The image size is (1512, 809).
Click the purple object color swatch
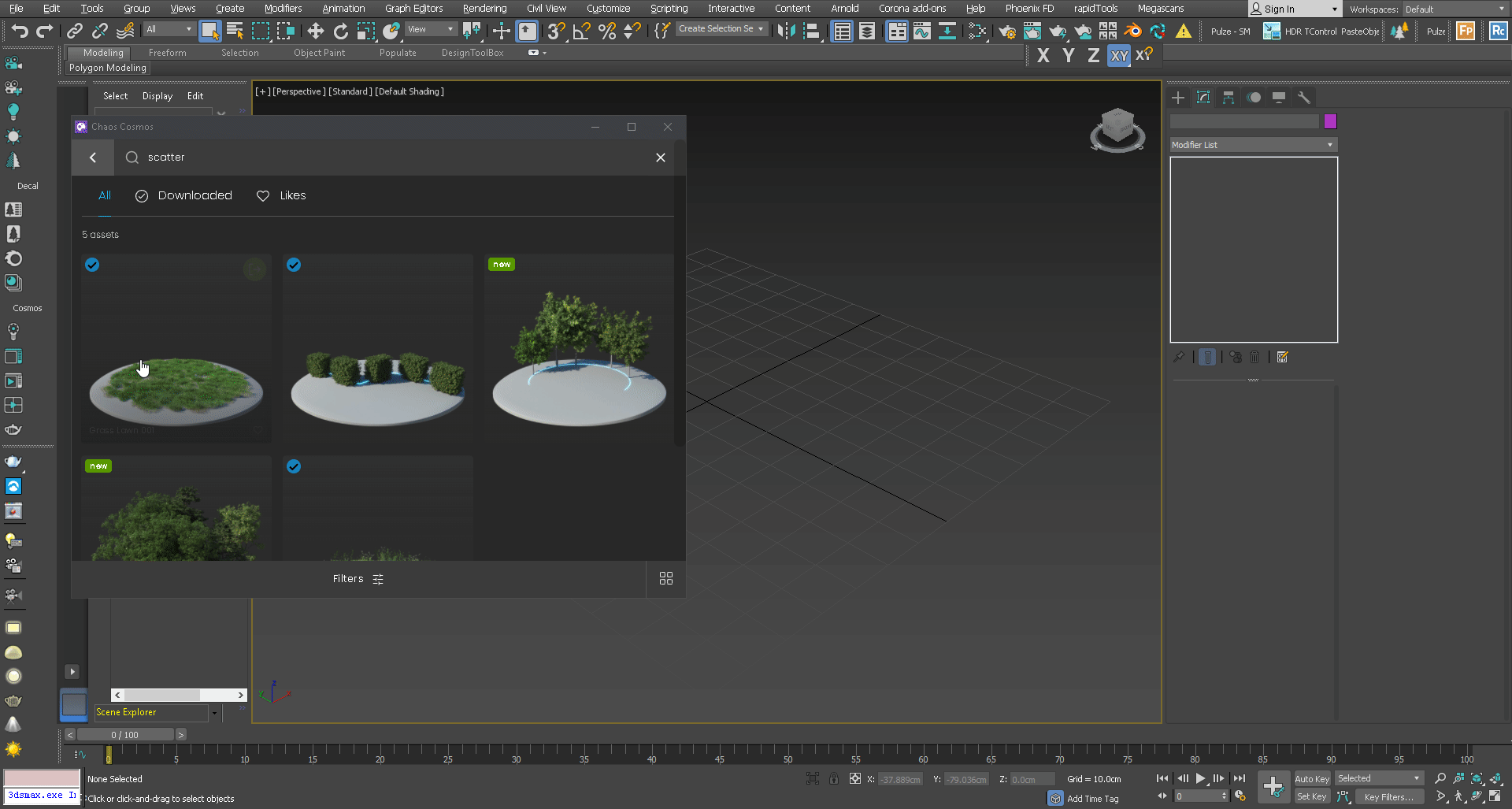coord(1330,121)
